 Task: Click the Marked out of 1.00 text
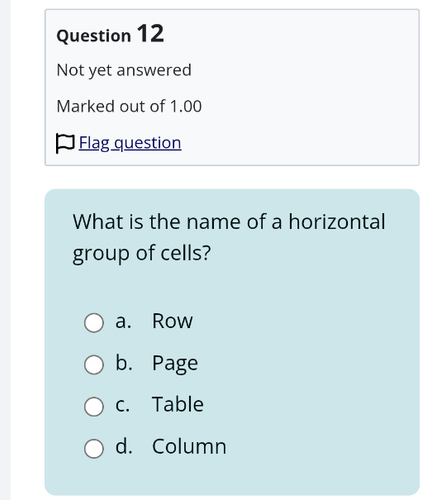129,106
